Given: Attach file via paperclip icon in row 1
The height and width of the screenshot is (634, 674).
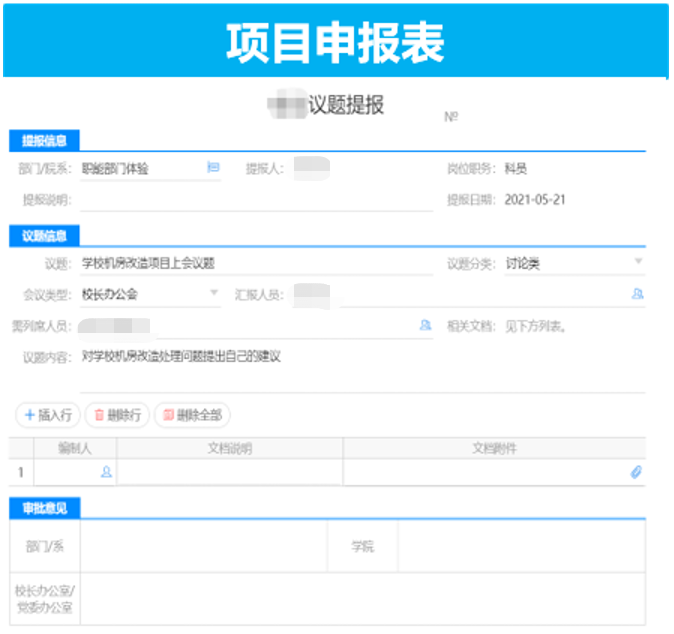Looking at the screenshot, I should [636, 472].
